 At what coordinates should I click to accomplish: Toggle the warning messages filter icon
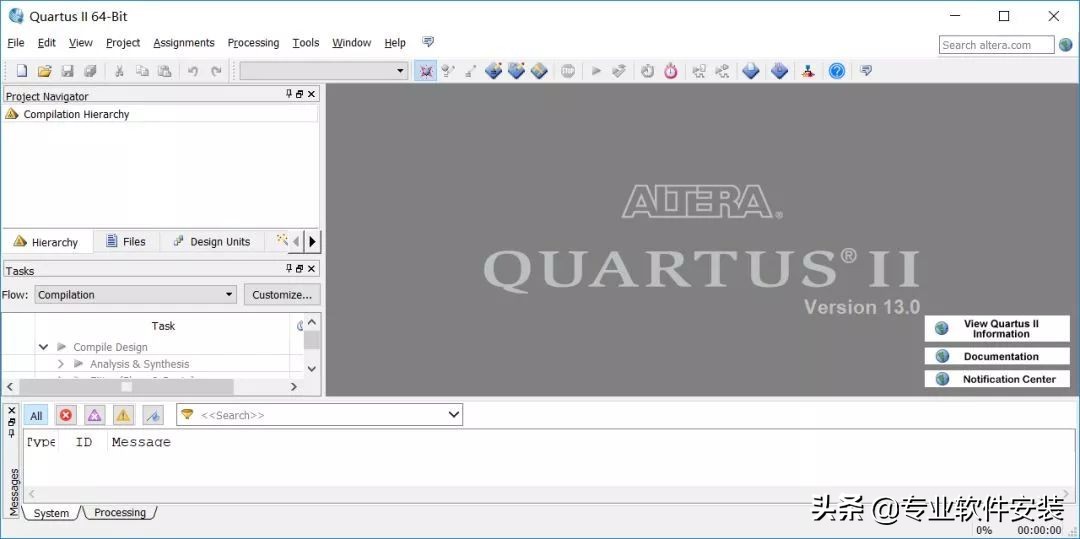pyautogui.click(x=123, y=415)
